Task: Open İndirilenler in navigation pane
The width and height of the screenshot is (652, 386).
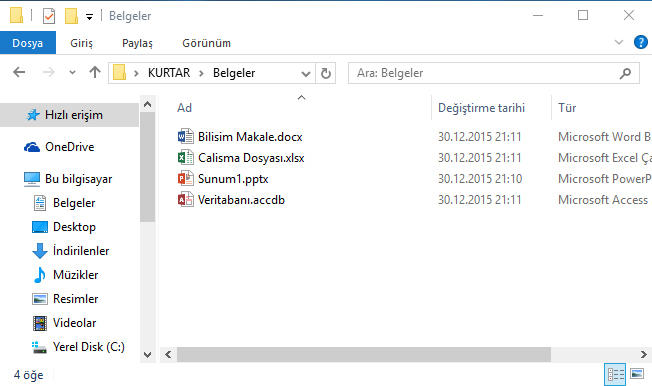Action: (81, 251)
